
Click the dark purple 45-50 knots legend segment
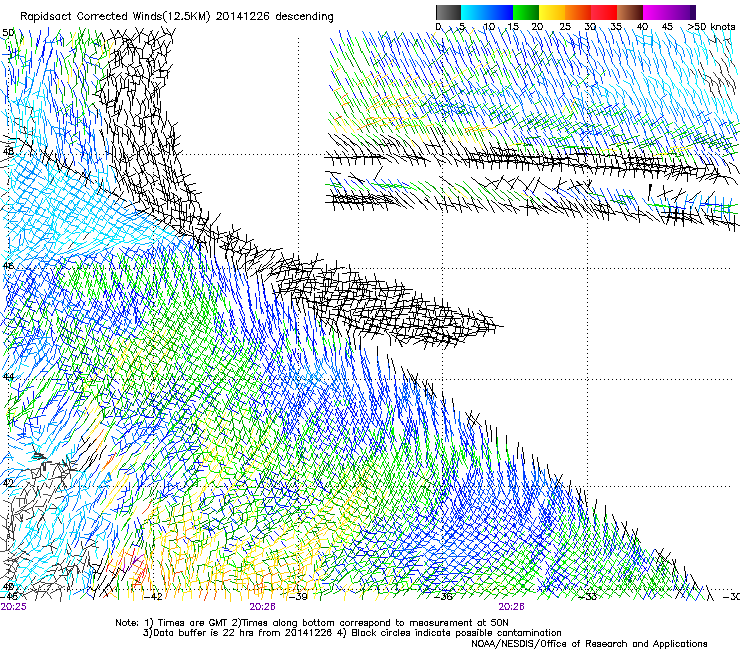pos(682,12)
